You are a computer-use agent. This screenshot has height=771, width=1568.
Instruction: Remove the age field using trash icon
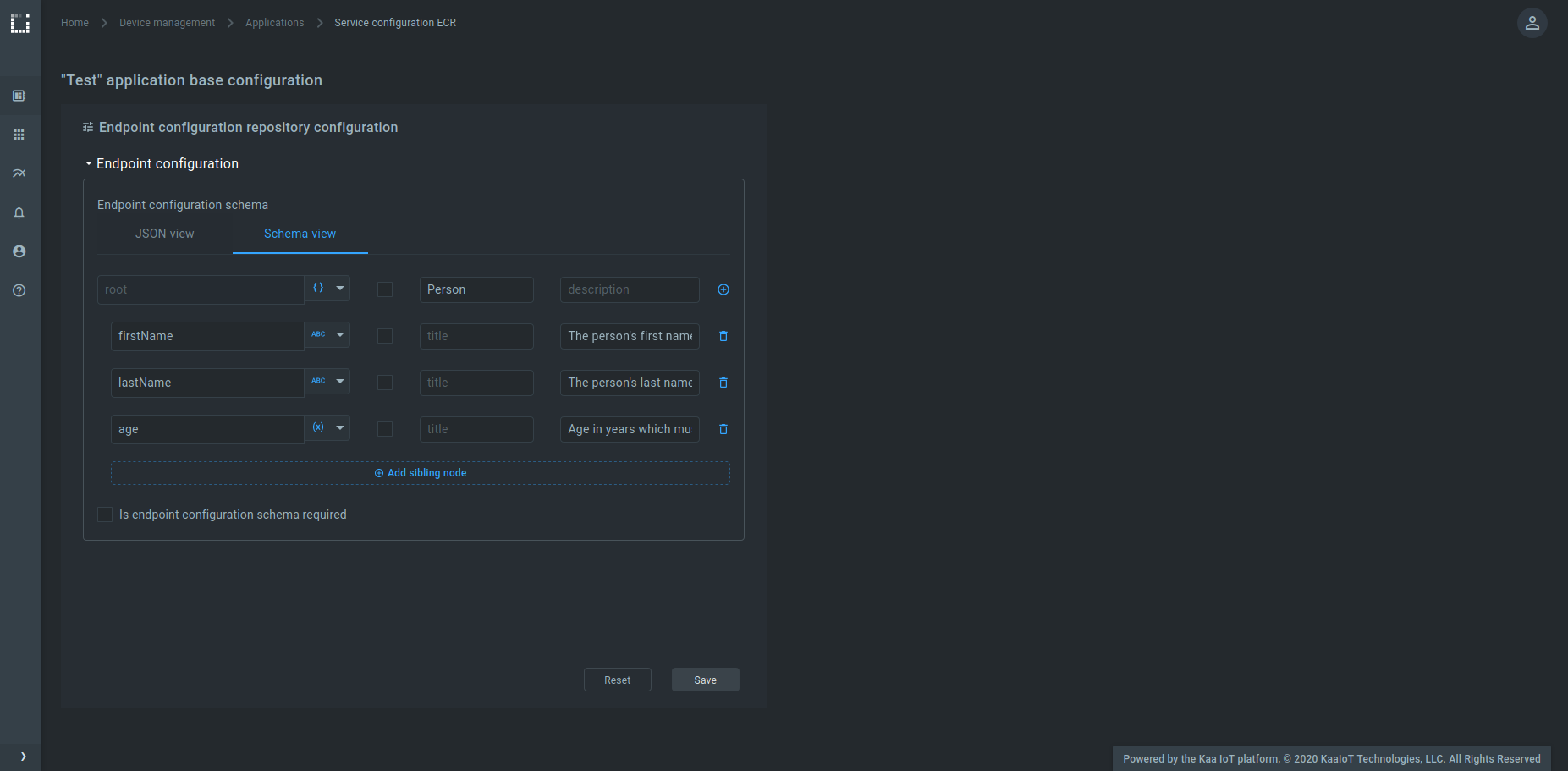click(723, 429)
